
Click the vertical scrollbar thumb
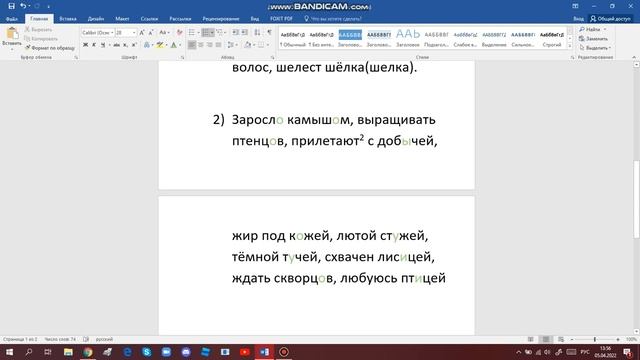(x=636, y=199)
